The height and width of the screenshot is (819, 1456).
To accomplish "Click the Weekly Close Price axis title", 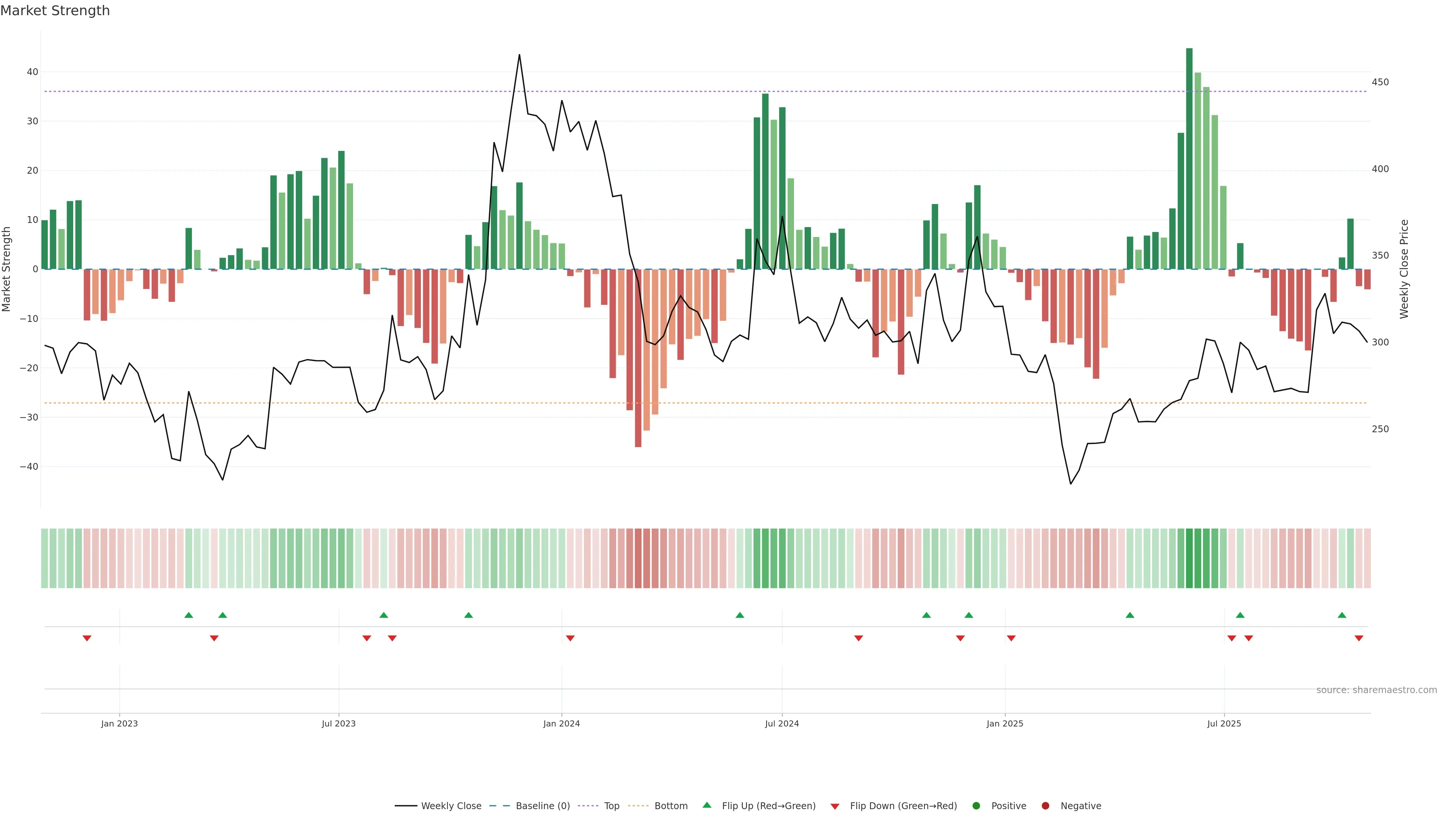I will pos(1404,269).
